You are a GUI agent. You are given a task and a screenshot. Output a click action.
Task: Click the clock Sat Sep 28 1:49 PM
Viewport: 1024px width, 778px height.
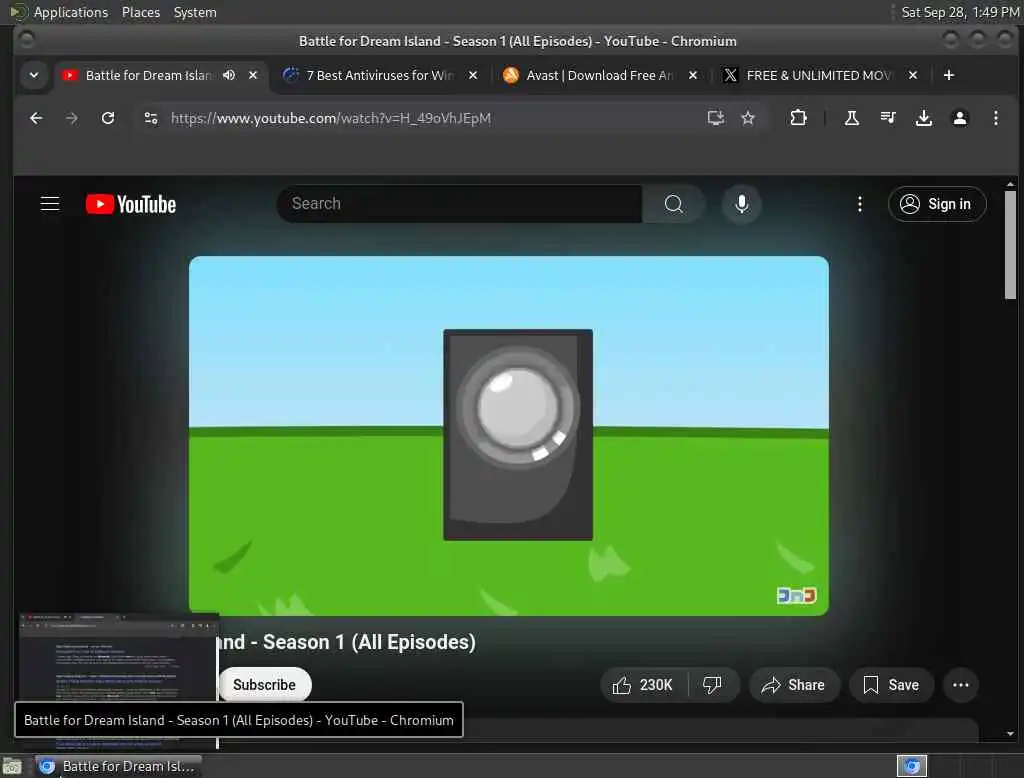(x=960, y=12)
